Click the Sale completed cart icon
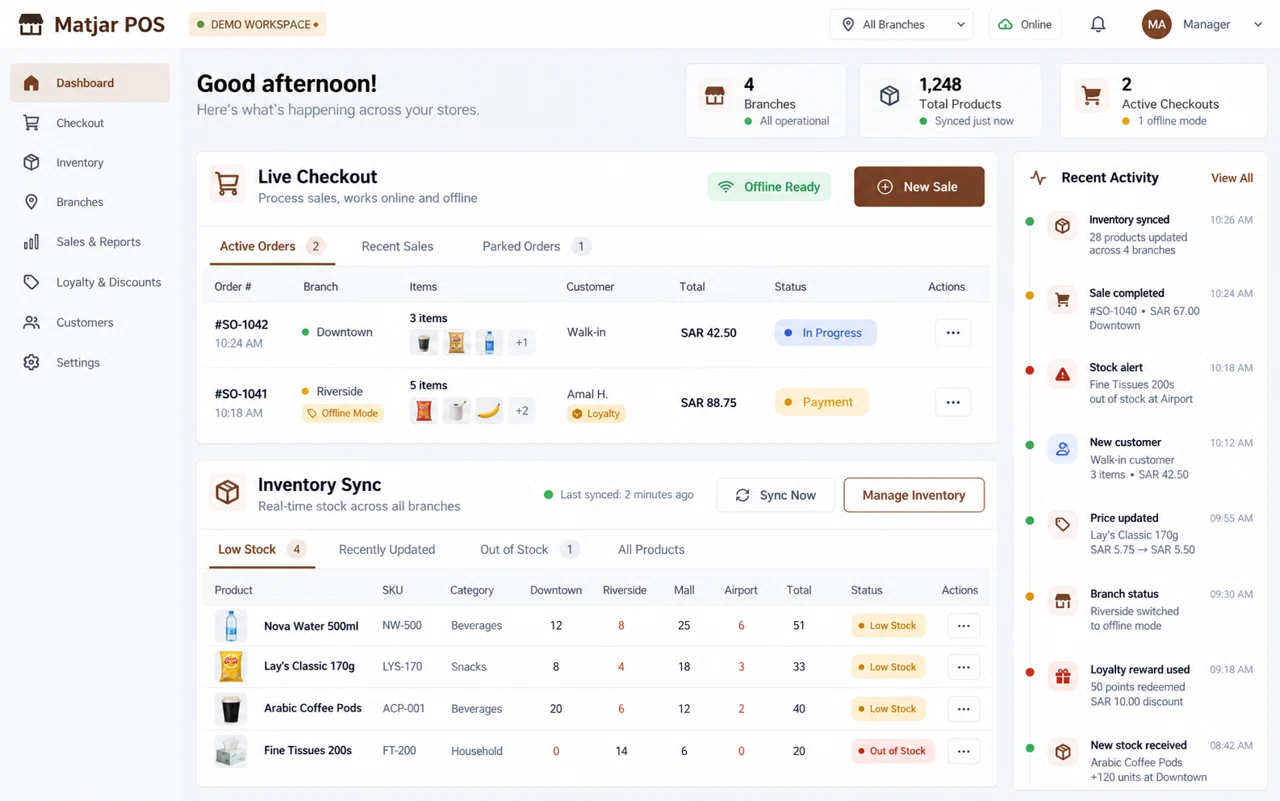This screenshot has width=1280, height=801. 1062,300
